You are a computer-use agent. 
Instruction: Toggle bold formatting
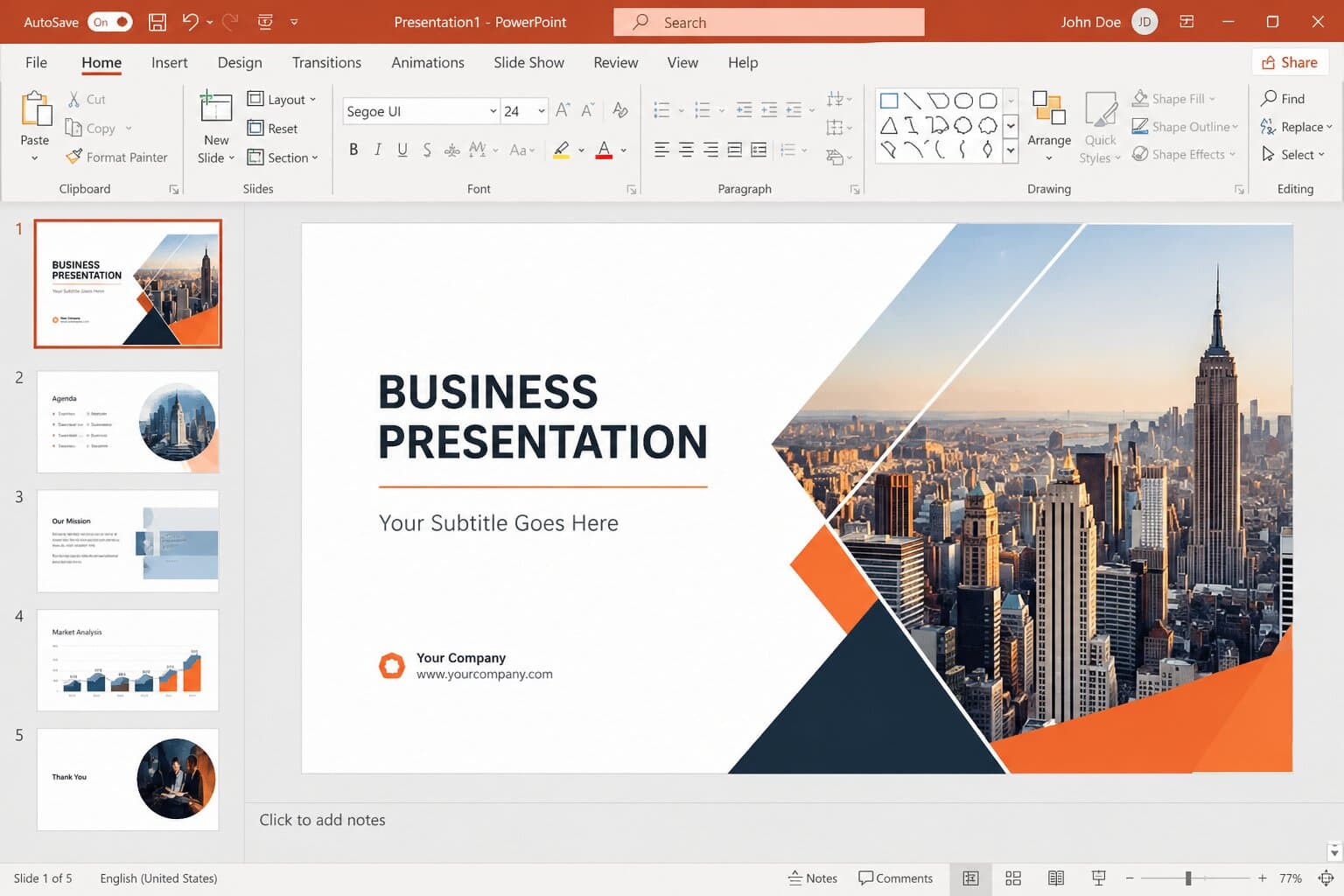[x=353, y=149]
